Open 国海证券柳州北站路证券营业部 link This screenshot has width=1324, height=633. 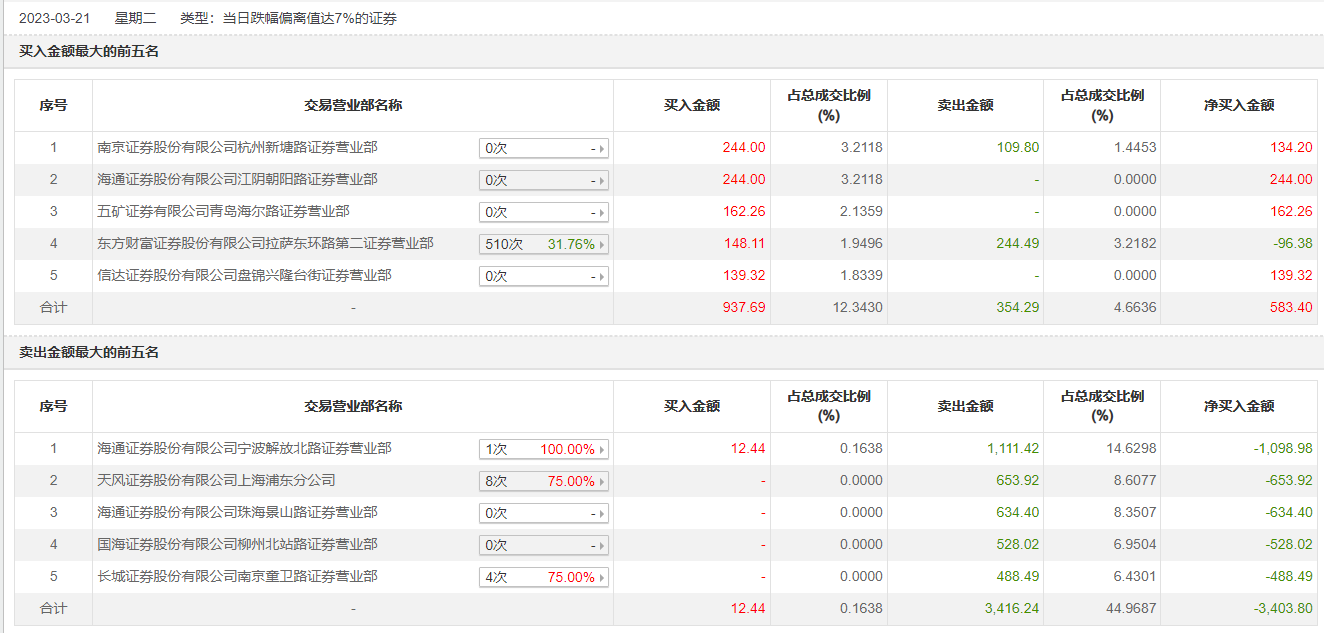coord(237,545)
